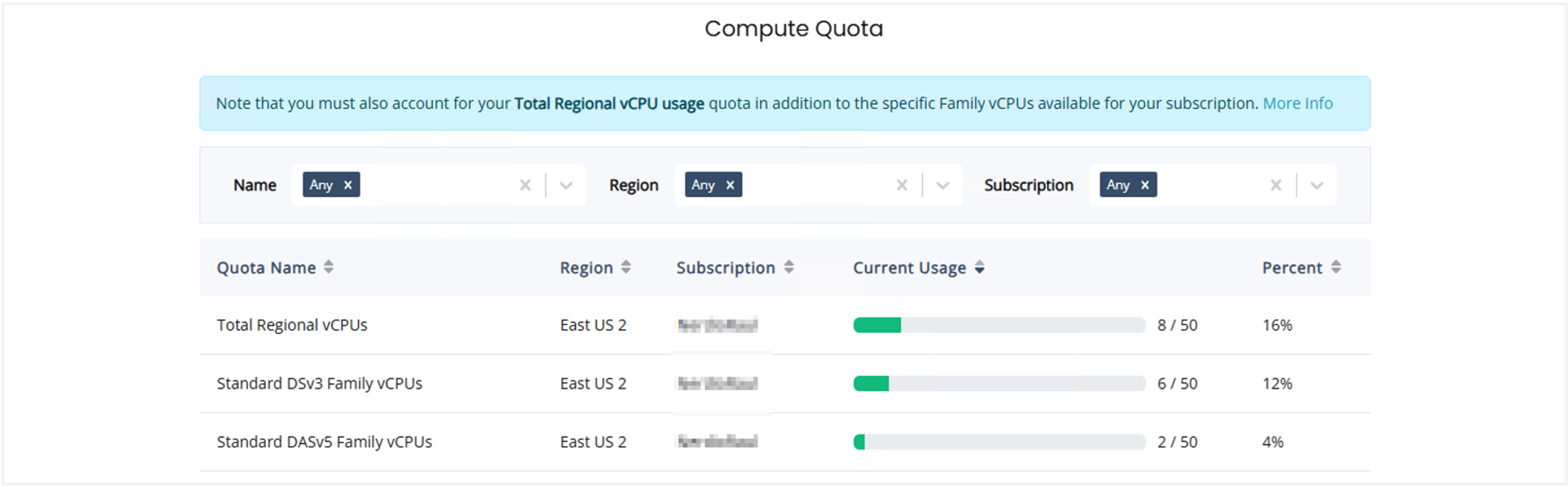Expand the Subscription filter dropdown
Screen dimensions: 1568x487
tap(1317, 185)
